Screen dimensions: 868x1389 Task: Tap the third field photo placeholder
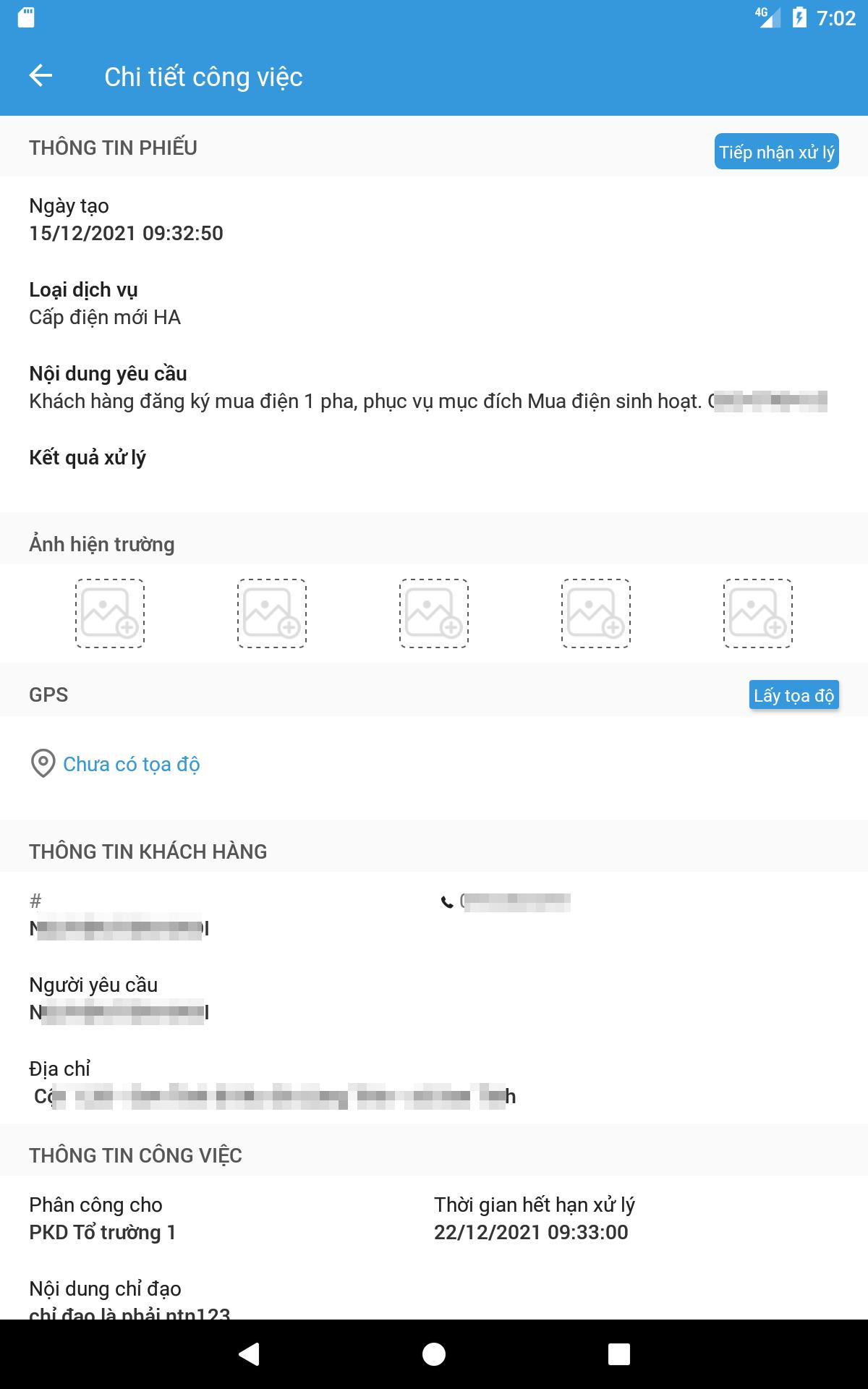(x=434, y=613)
